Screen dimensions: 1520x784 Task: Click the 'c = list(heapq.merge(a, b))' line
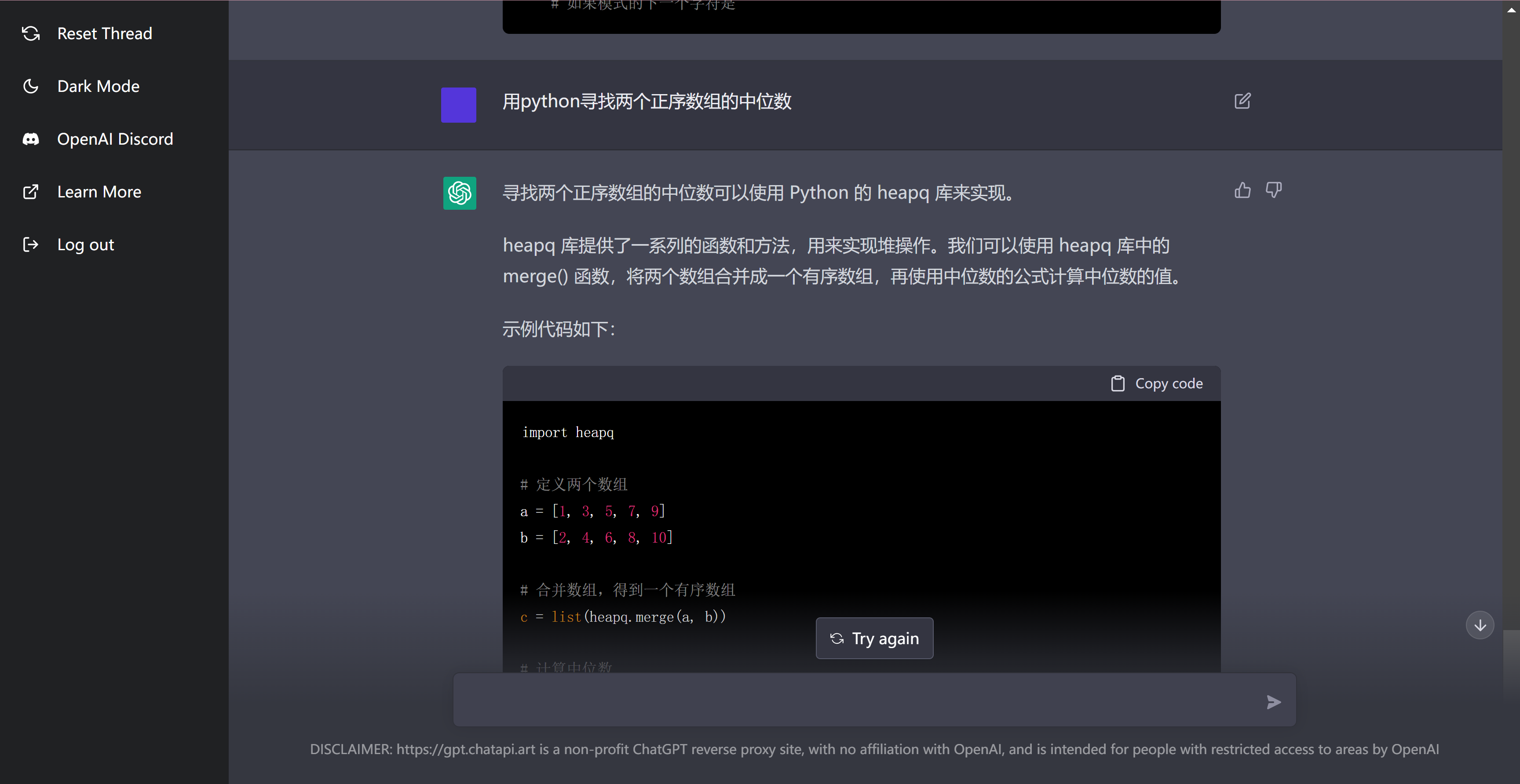tap(623, 616)
